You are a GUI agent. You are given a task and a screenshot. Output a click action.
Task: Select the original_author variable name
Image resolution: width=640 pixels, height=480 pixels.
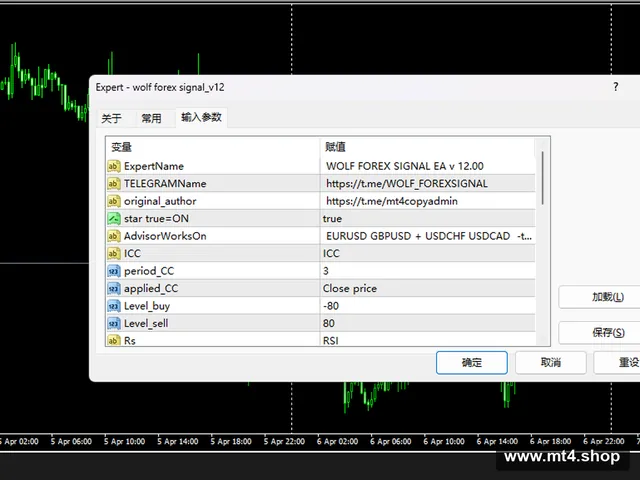pyautogui.click(x=160, y=201)
